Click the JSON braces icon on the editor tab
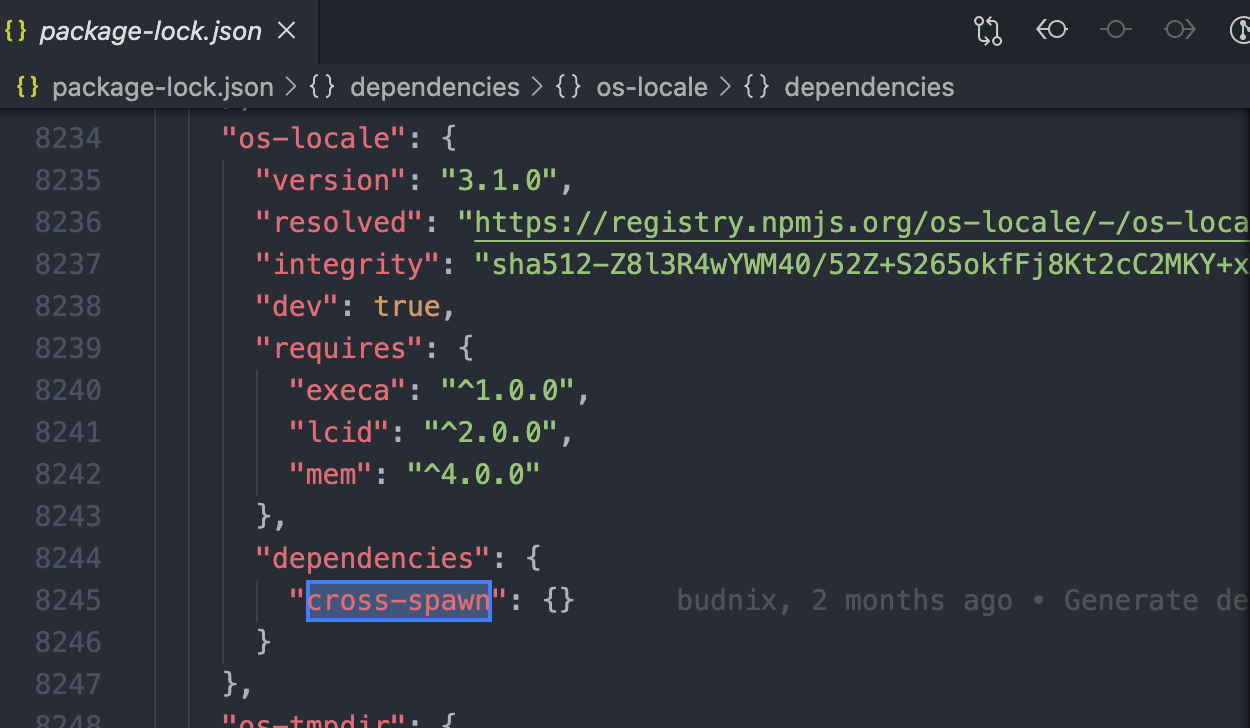This screenshot has width=1250, height=728. 14,30
